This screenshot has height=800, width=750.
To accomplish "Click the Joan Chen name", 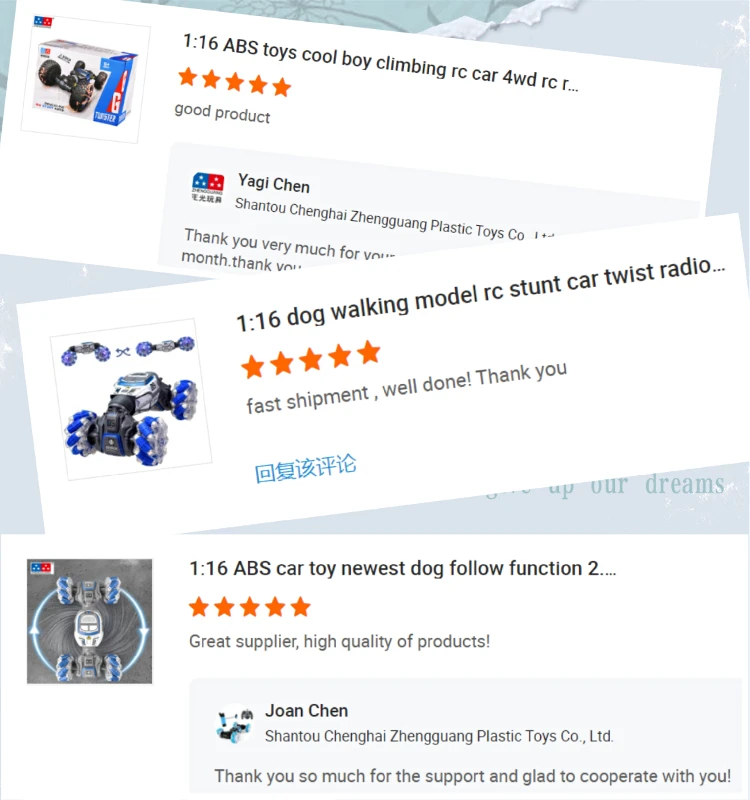I will (x=307, y=711).
